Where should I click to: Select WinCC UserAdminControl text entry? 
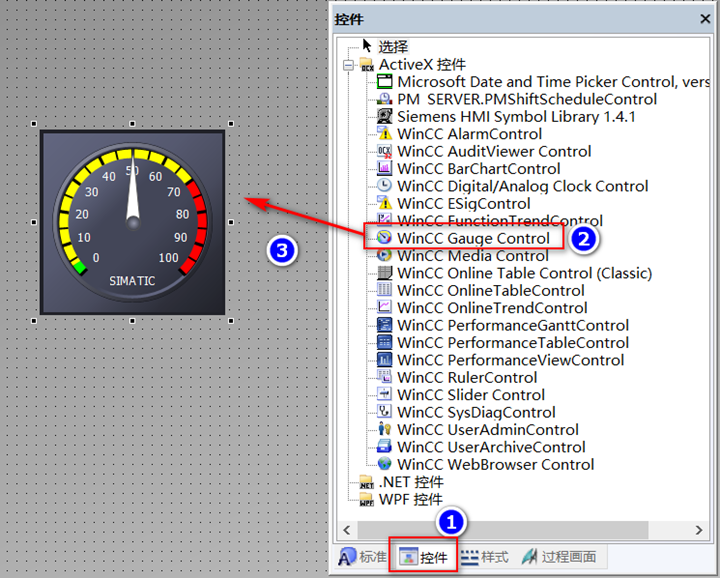click(488, 430)
